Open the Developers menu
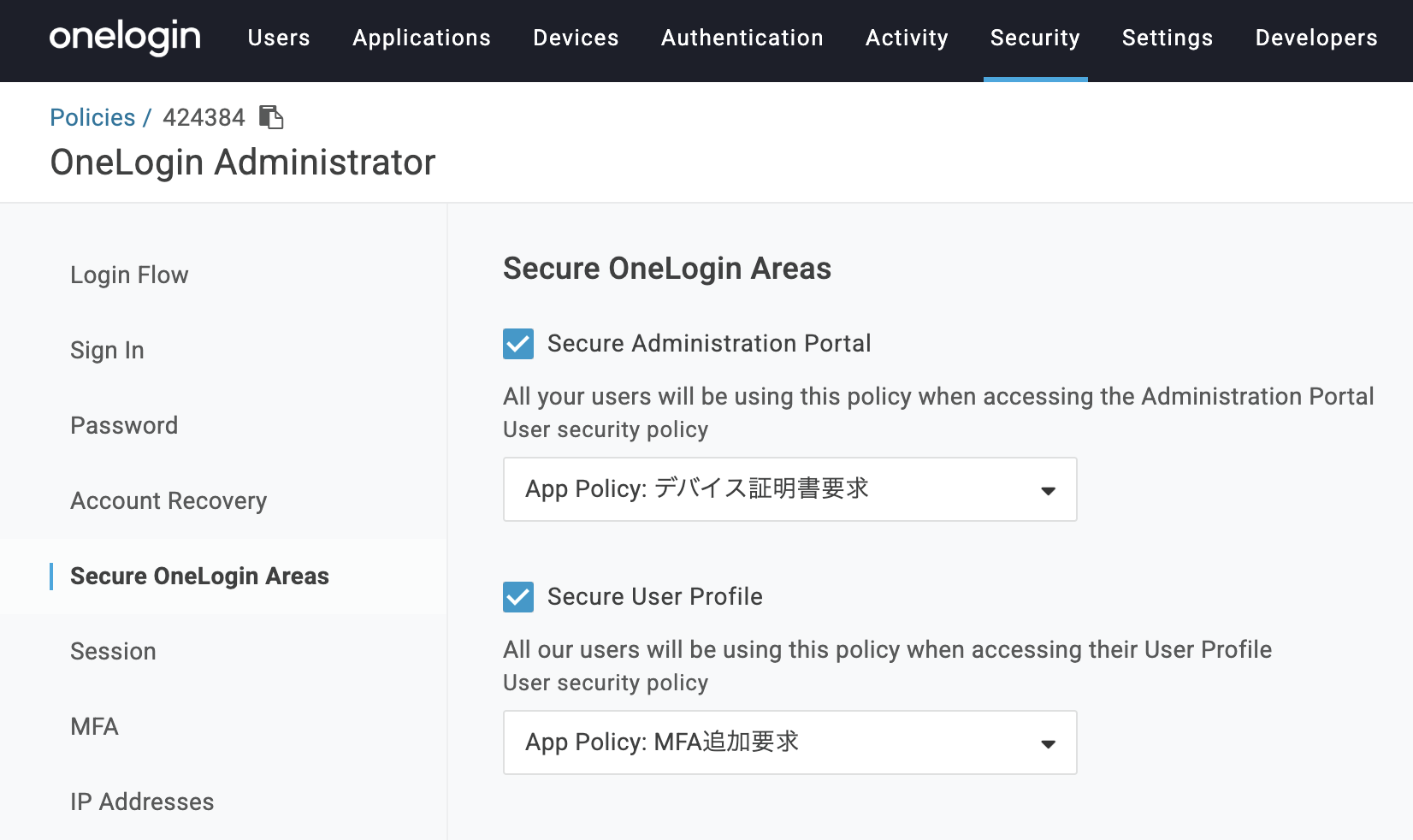 point(1316,38)
